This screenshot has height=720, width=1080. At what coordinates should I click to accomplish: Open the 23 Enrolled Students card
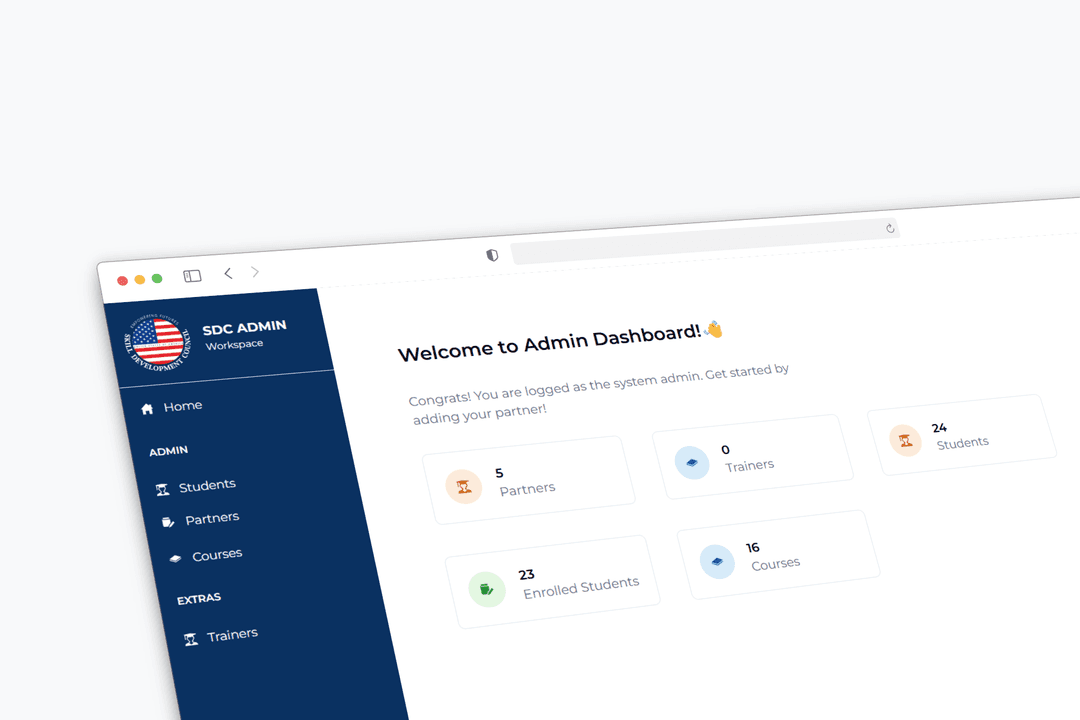(x=552, y=582)
